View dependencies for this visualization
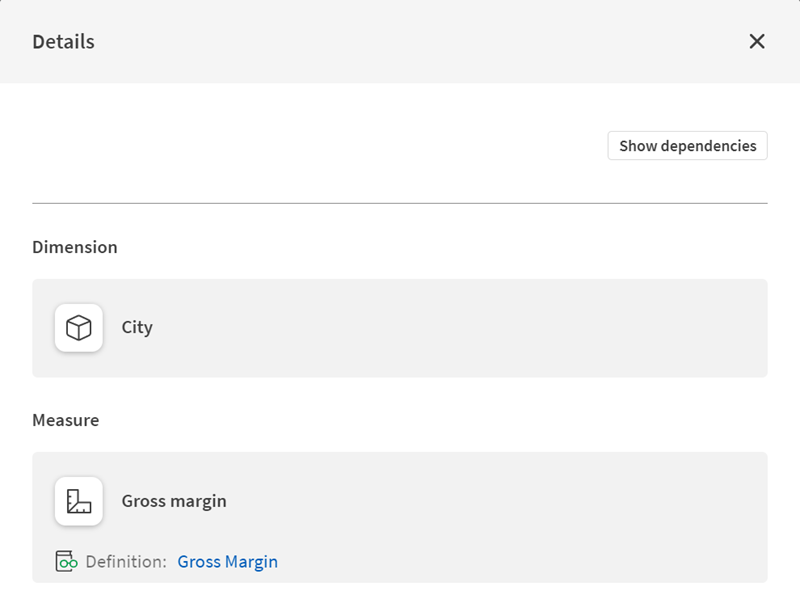The width and height of the screenshot is (800, 612). pyautogui.click(x=687, y=145)
